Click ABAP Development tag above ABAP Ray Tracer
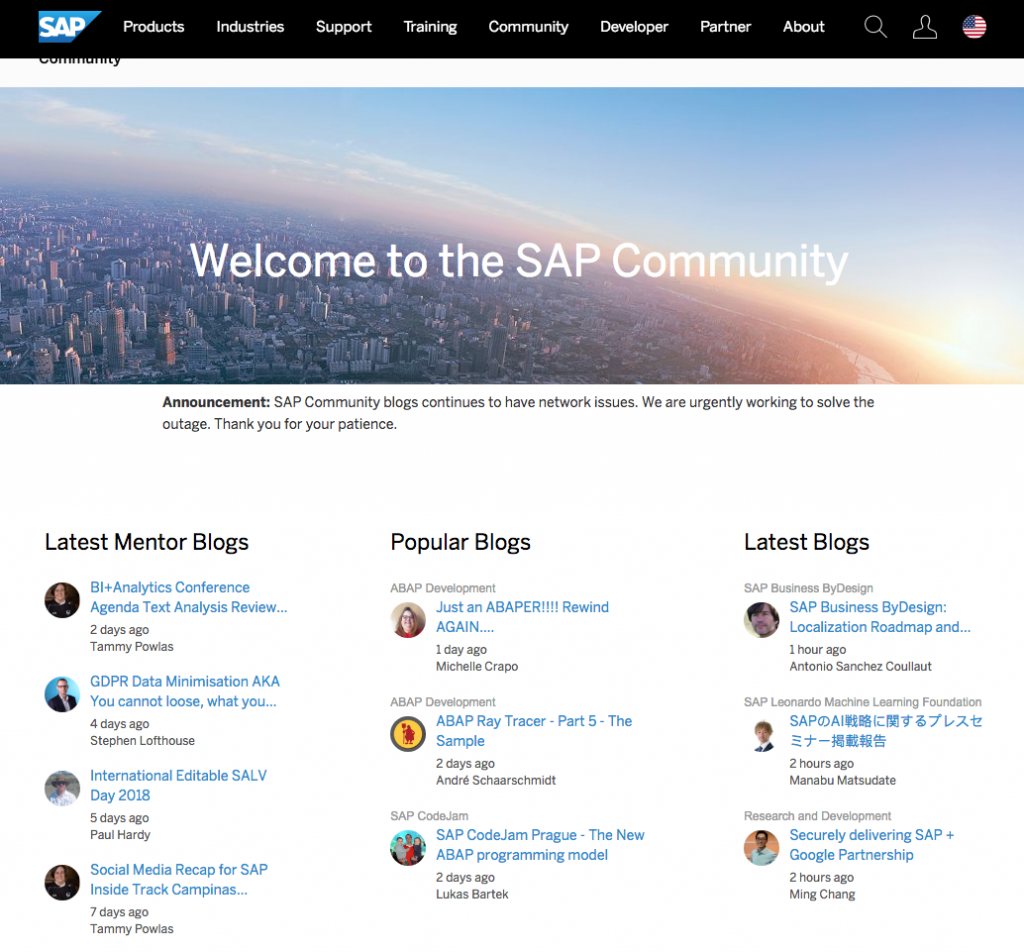This screenshot has height=952, width=1024. (443, 702)
